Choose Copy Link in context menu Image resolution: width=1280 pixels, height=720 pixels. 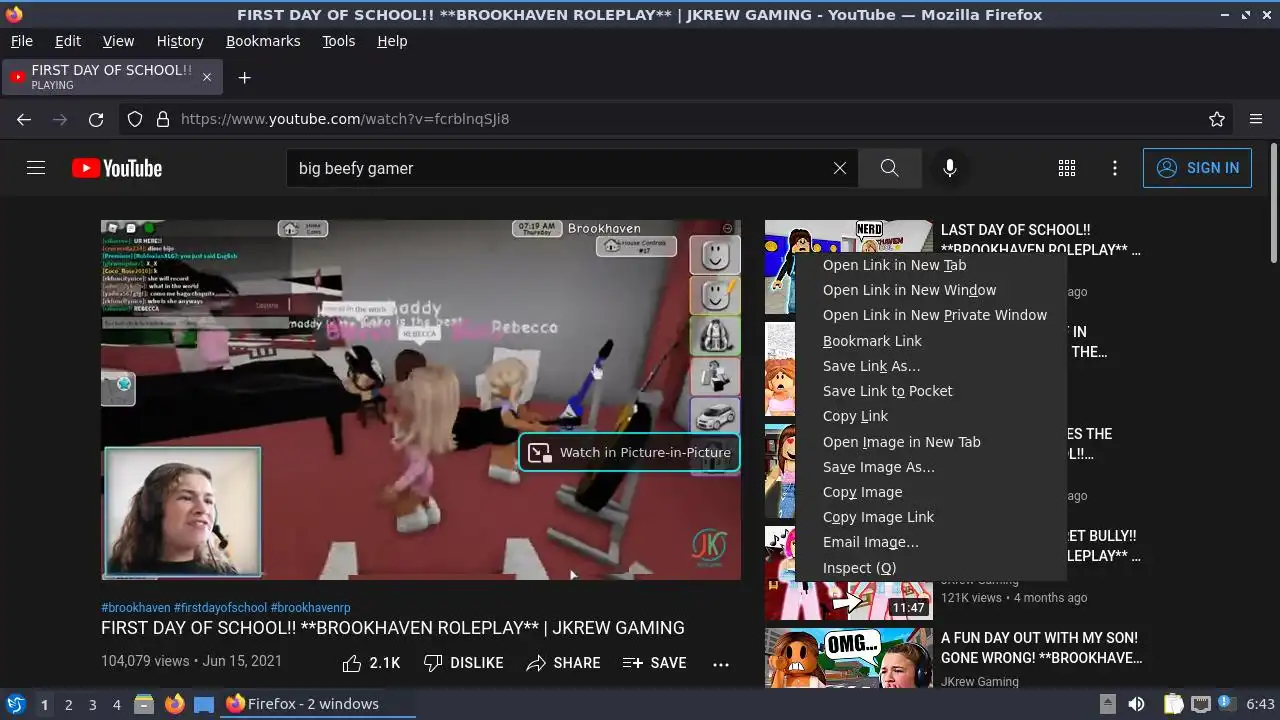pos(930,416)
